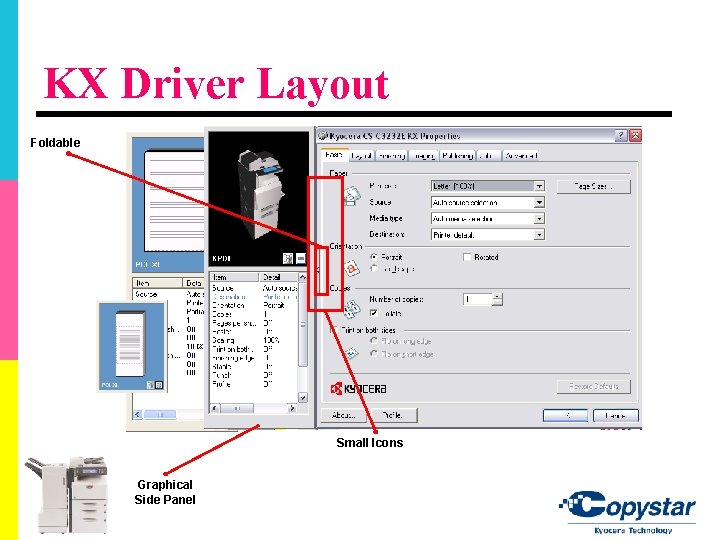This screenshot has width=720, height=540.
Task: Click the Profile button
Action: (393, 415)
